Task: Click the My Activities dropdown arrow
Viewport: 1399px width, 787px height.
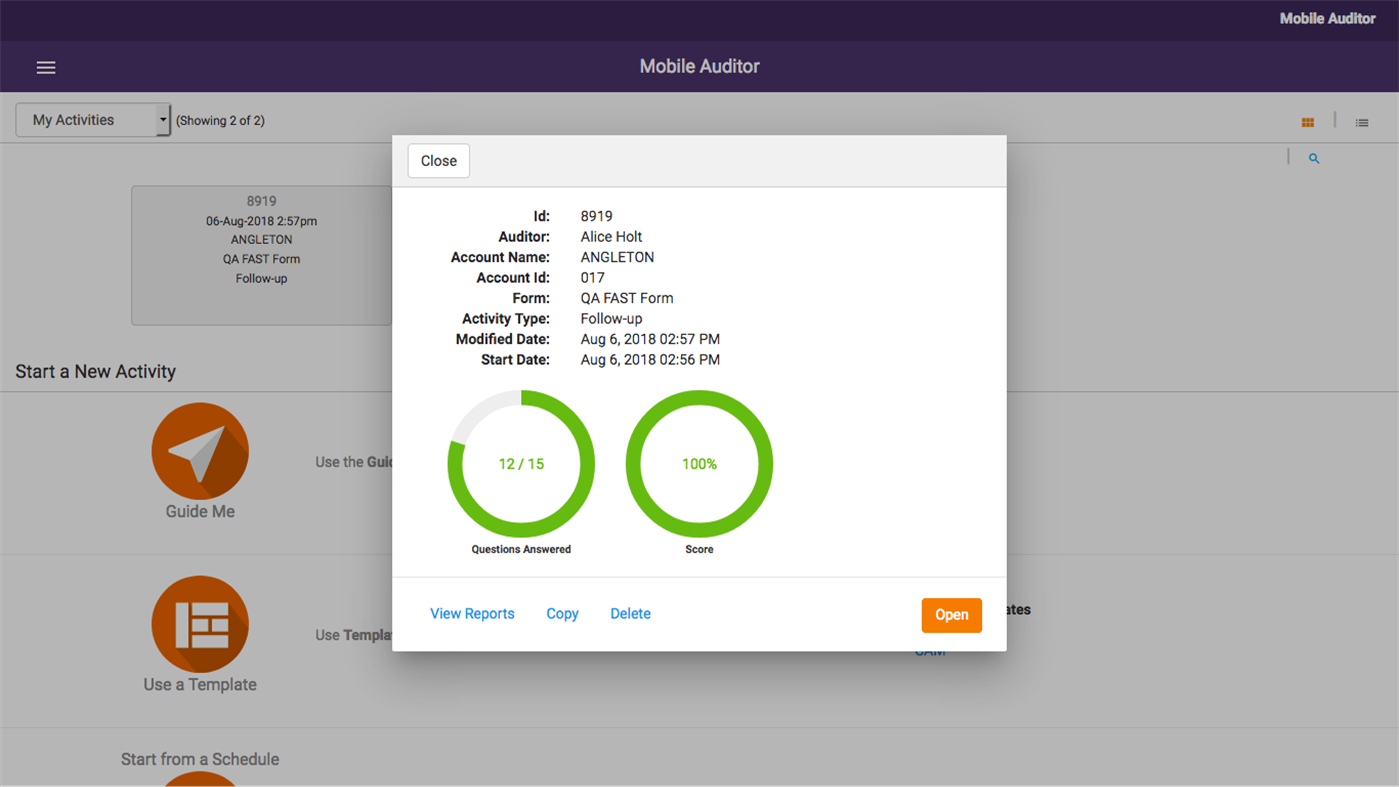Action: 161,119
